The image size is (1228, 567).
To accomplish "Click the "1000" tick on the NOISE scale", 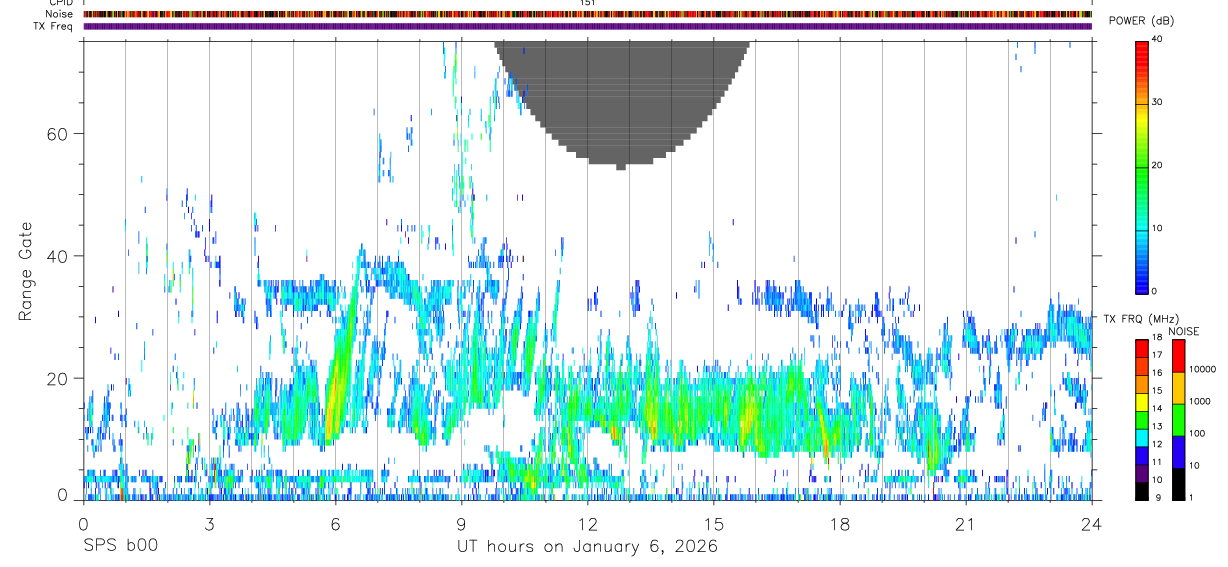I will (x=1201, y=401).
